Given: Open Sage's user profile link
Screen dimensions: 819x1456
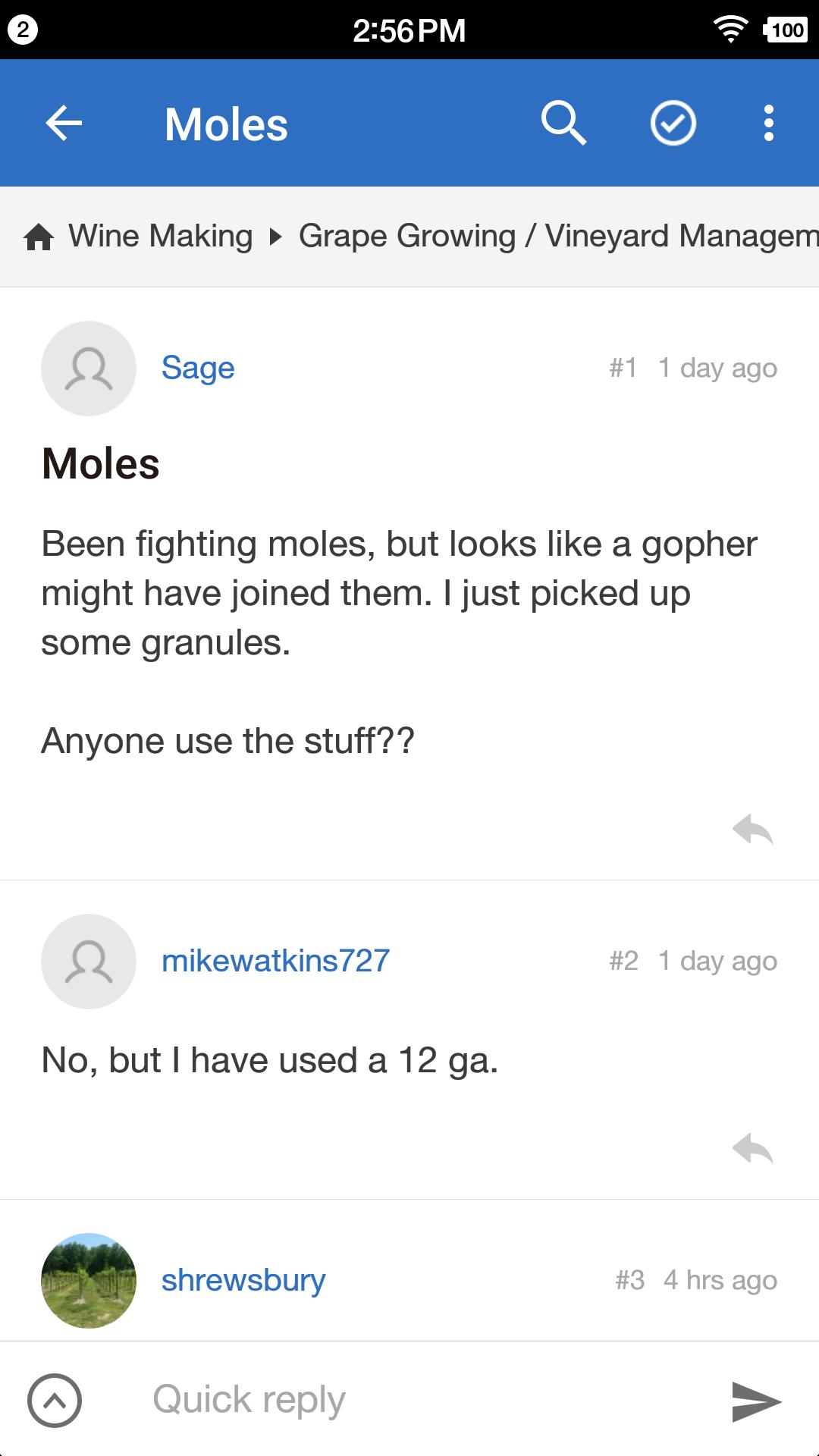Looking at the screenshot, I should point(198,368).
